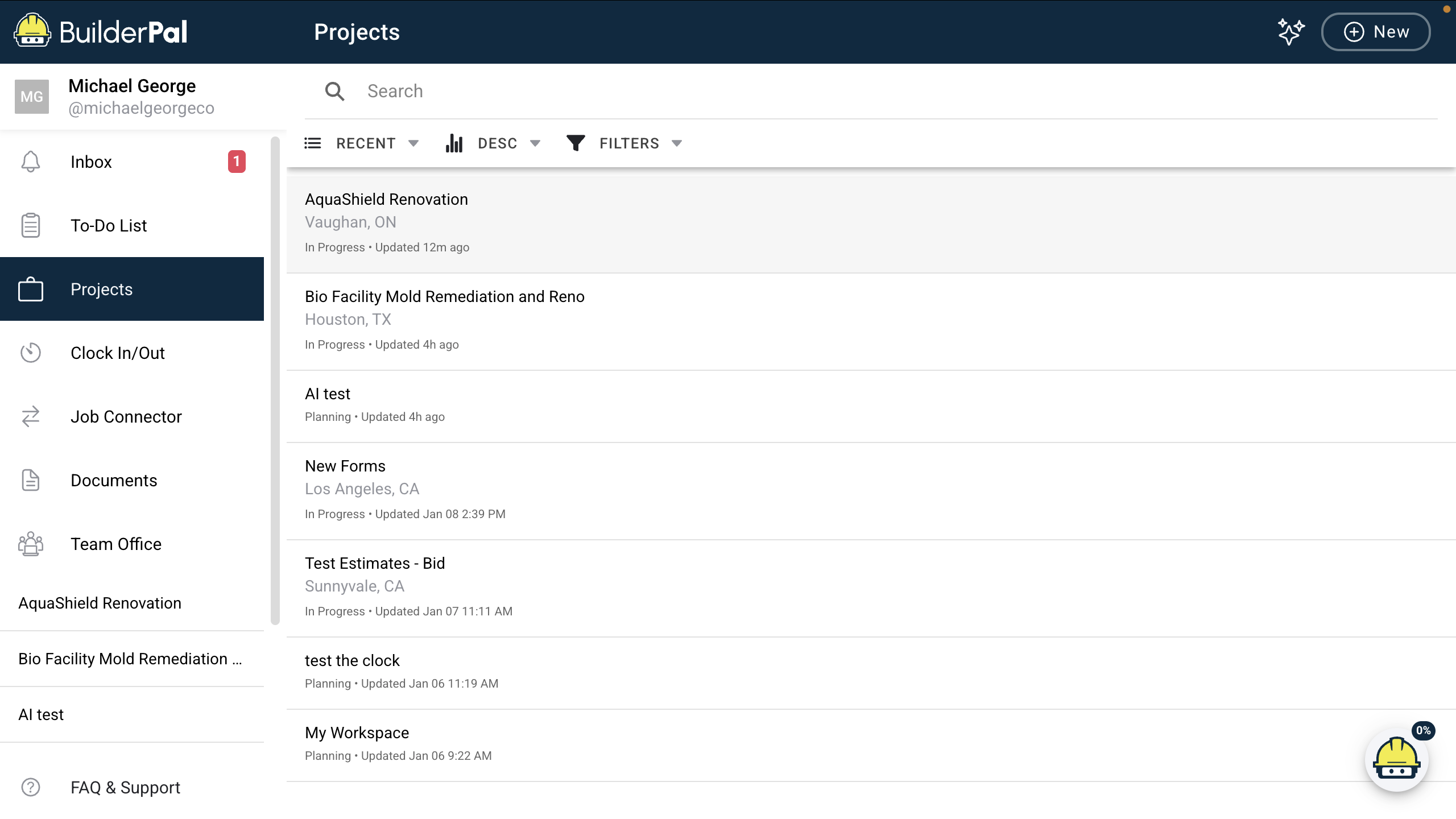Click the FAQ & Support question icon
Screen dimensions: 1456x819
(x=31, y=787)
